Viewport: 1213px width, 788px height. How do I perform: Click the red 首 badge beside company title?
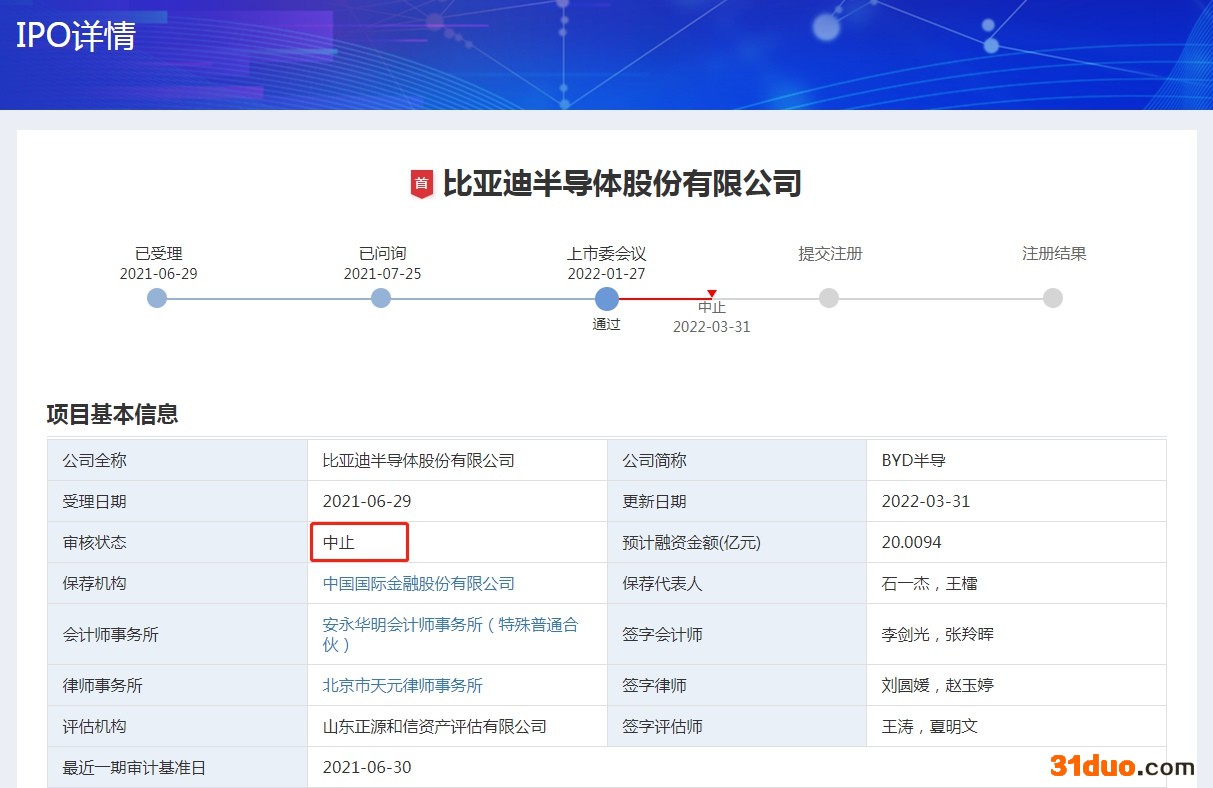point(422,184)
